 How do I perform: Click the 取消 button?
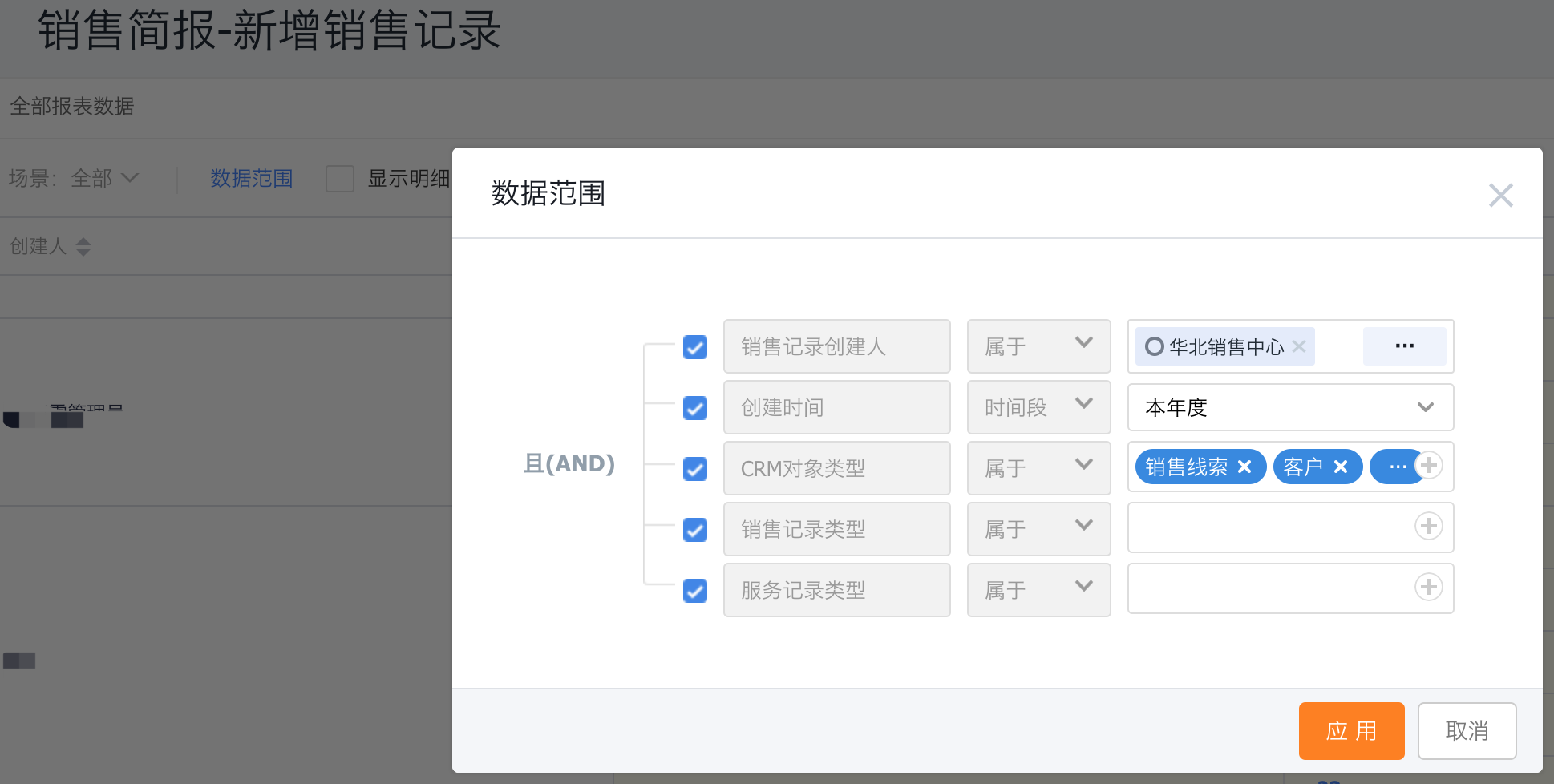tap(1467, 731)
